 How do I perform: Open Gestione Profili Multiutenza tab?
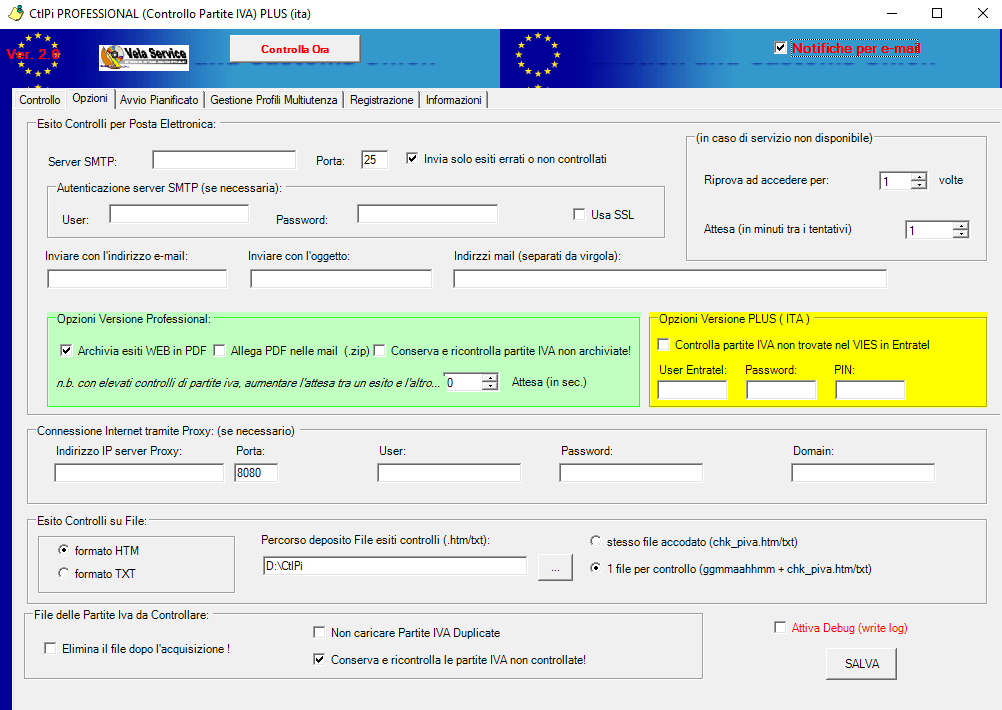click(274, 100)
